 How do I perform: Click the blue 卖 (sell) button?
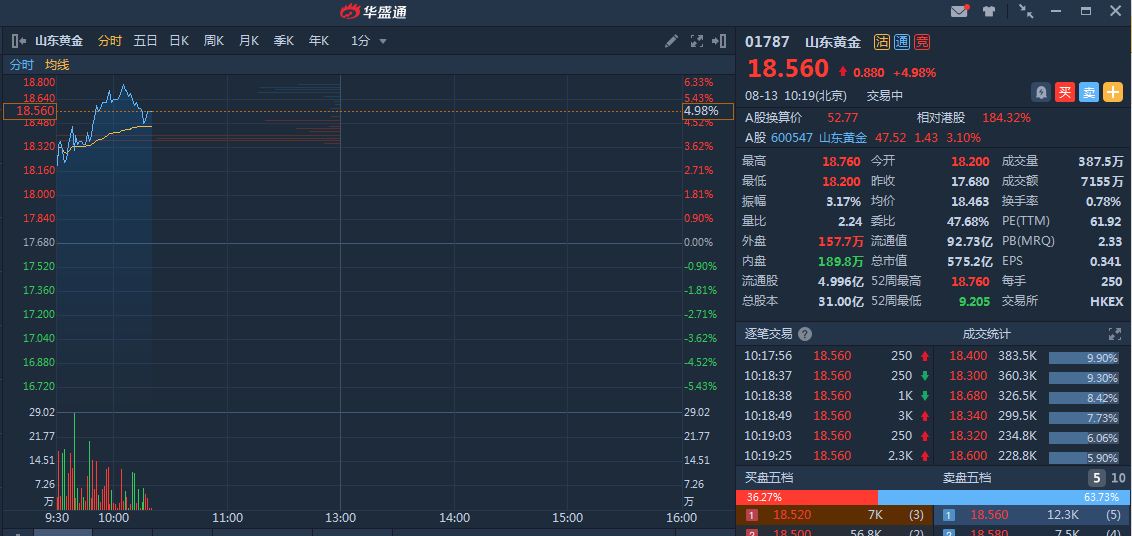(x=1089, y=92)
